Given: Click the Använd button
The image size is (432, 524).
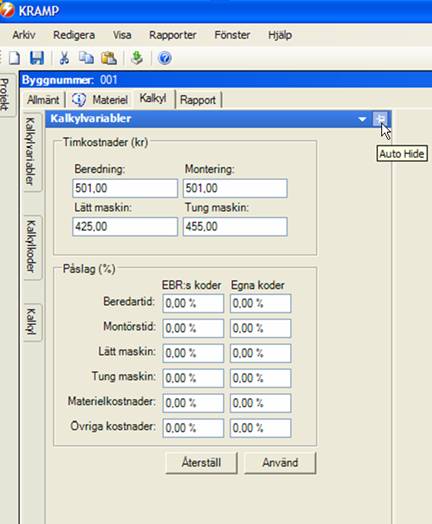Looking at the screenshot, I should pos(280,463).
